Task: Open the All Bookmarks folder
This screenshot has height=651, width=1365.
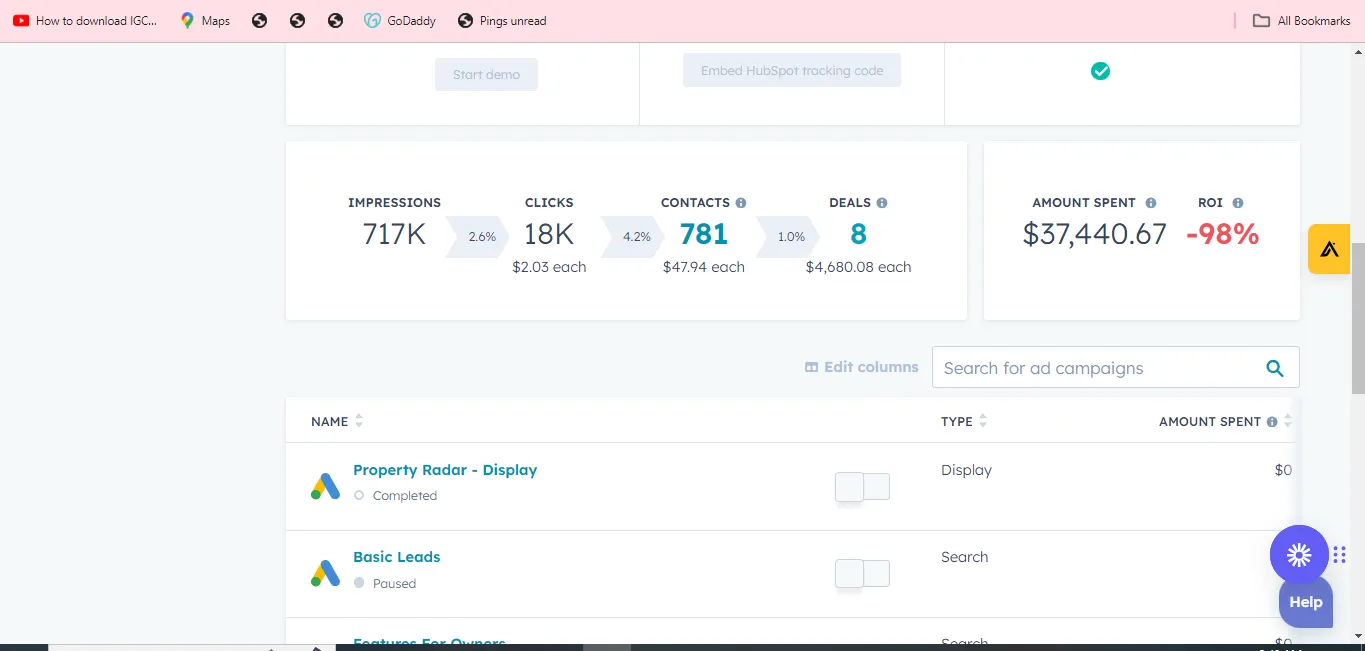Action: coord(1302,20)
